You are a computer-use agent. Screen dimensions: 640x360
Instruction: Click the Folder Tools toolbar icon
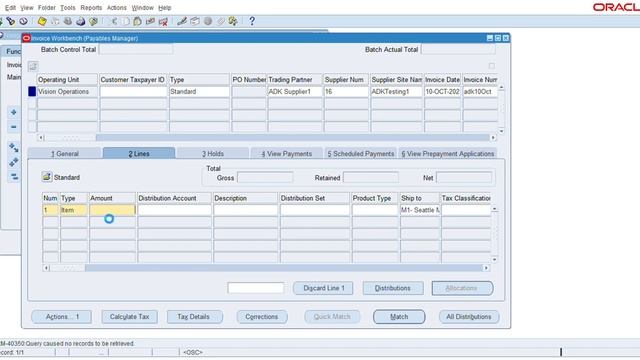[233, 21]
